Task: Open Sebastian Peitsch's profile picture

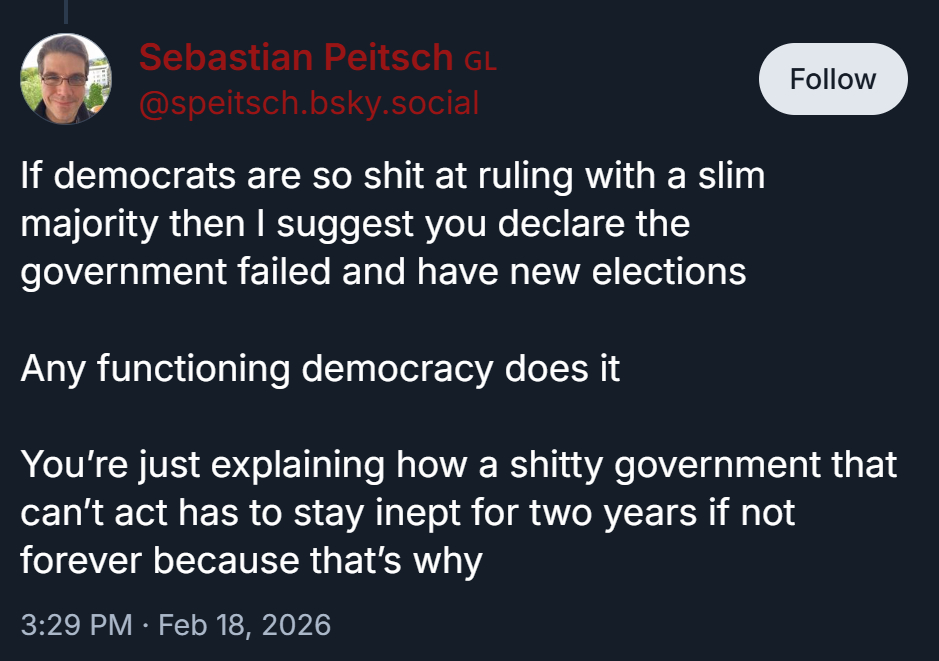Action: tap(66, 79)
